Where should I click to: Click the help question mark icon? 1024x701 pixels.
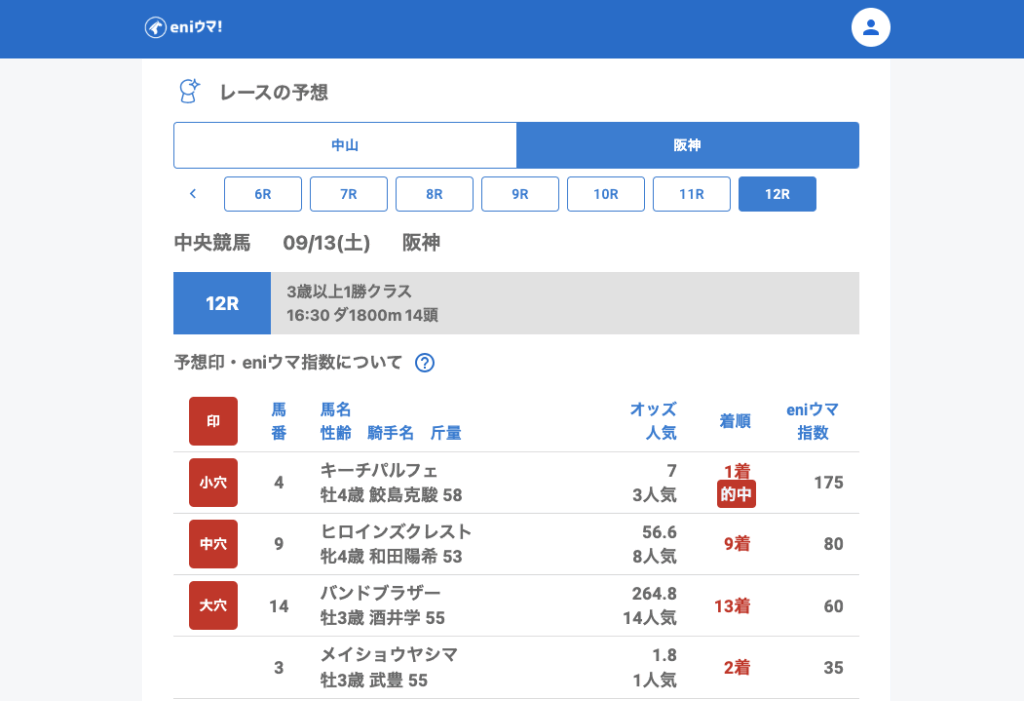point(424,363)
